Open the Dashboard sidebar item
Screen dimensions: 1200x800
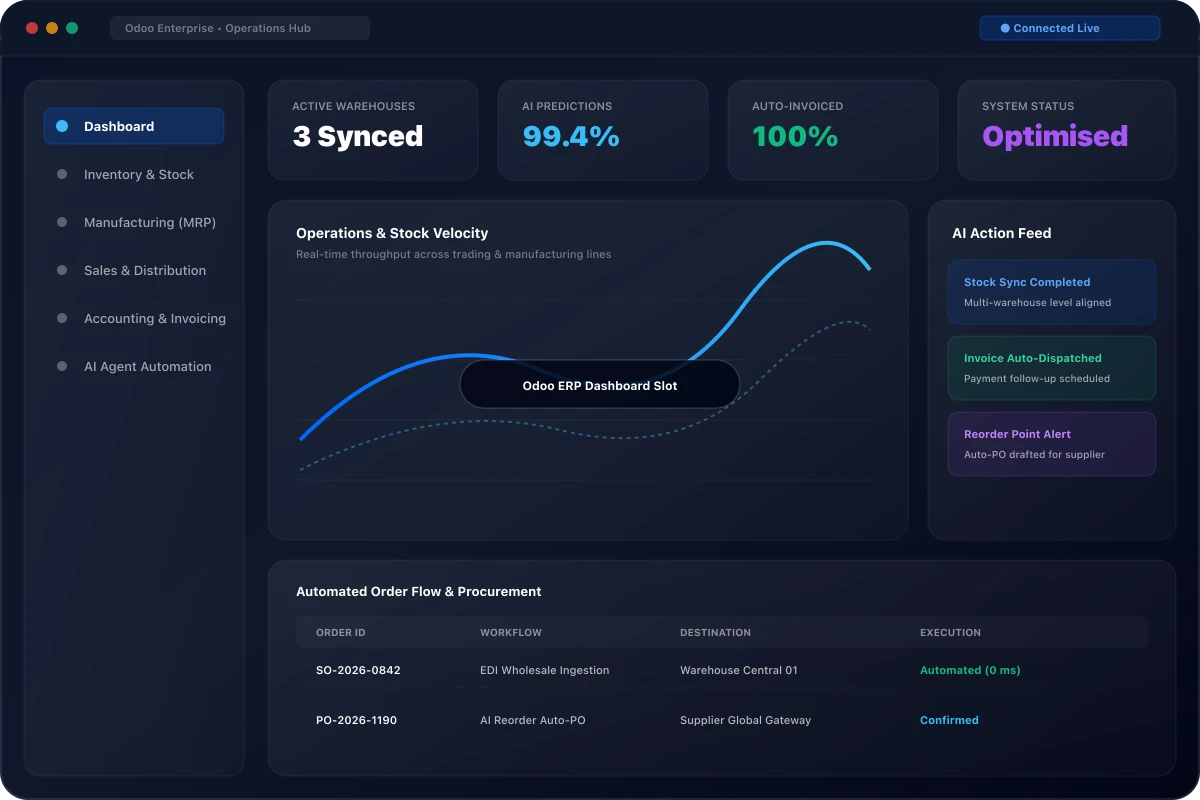[133, 126]
